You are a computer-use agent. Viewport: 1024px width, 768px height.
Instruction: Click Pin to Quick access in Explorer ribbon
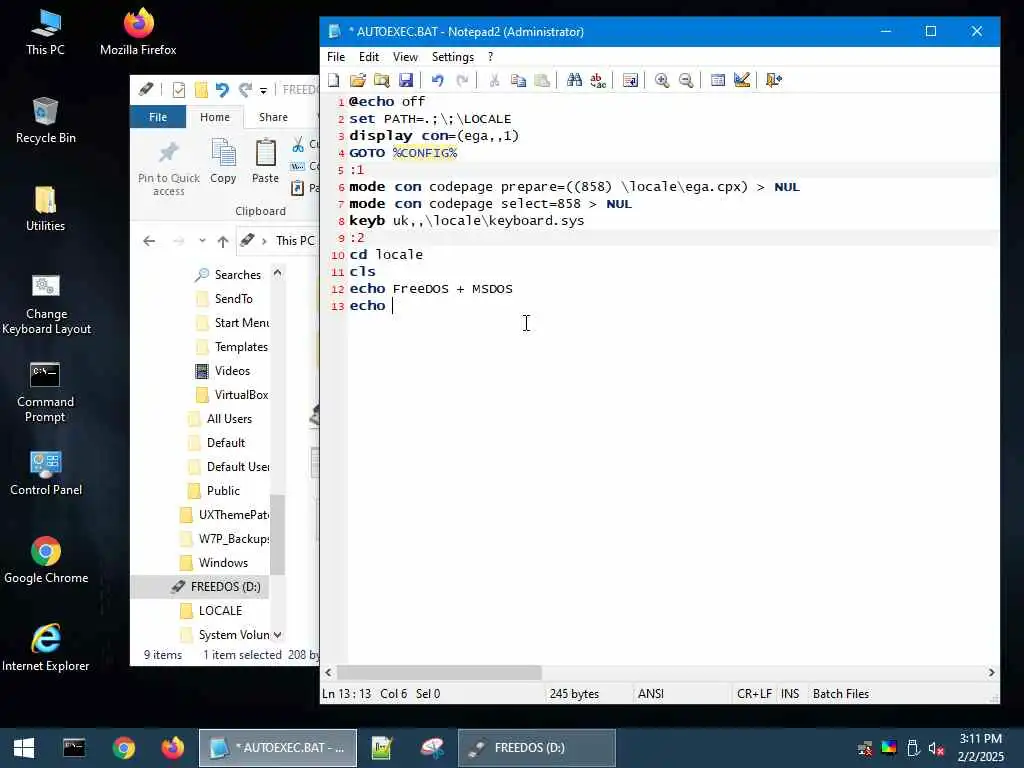tap(169, 168)
